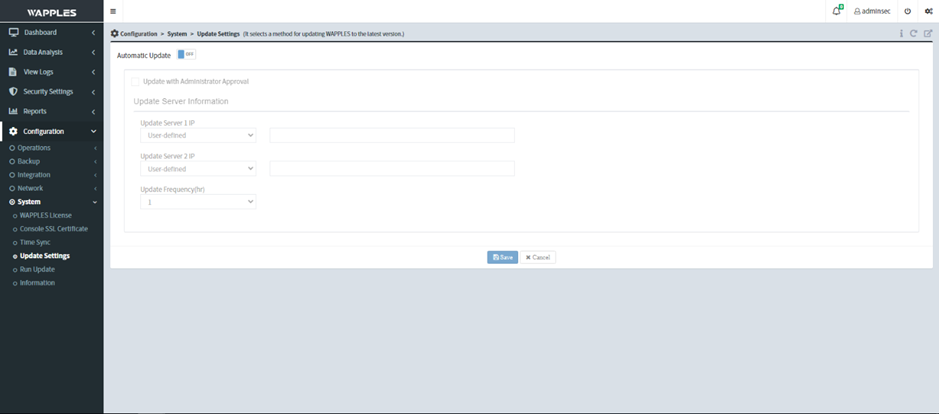Click the power logout icon
This screenshot has height=414, width=939.
click(907, 12)
